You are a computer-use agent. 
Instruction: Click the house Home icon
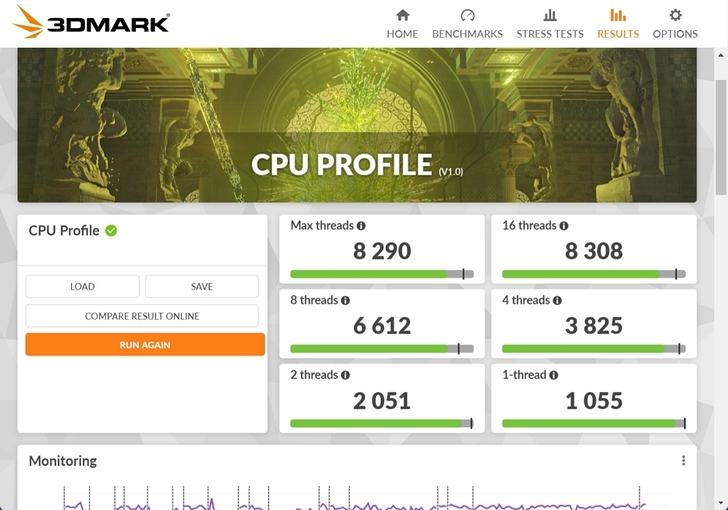[403, 15]
